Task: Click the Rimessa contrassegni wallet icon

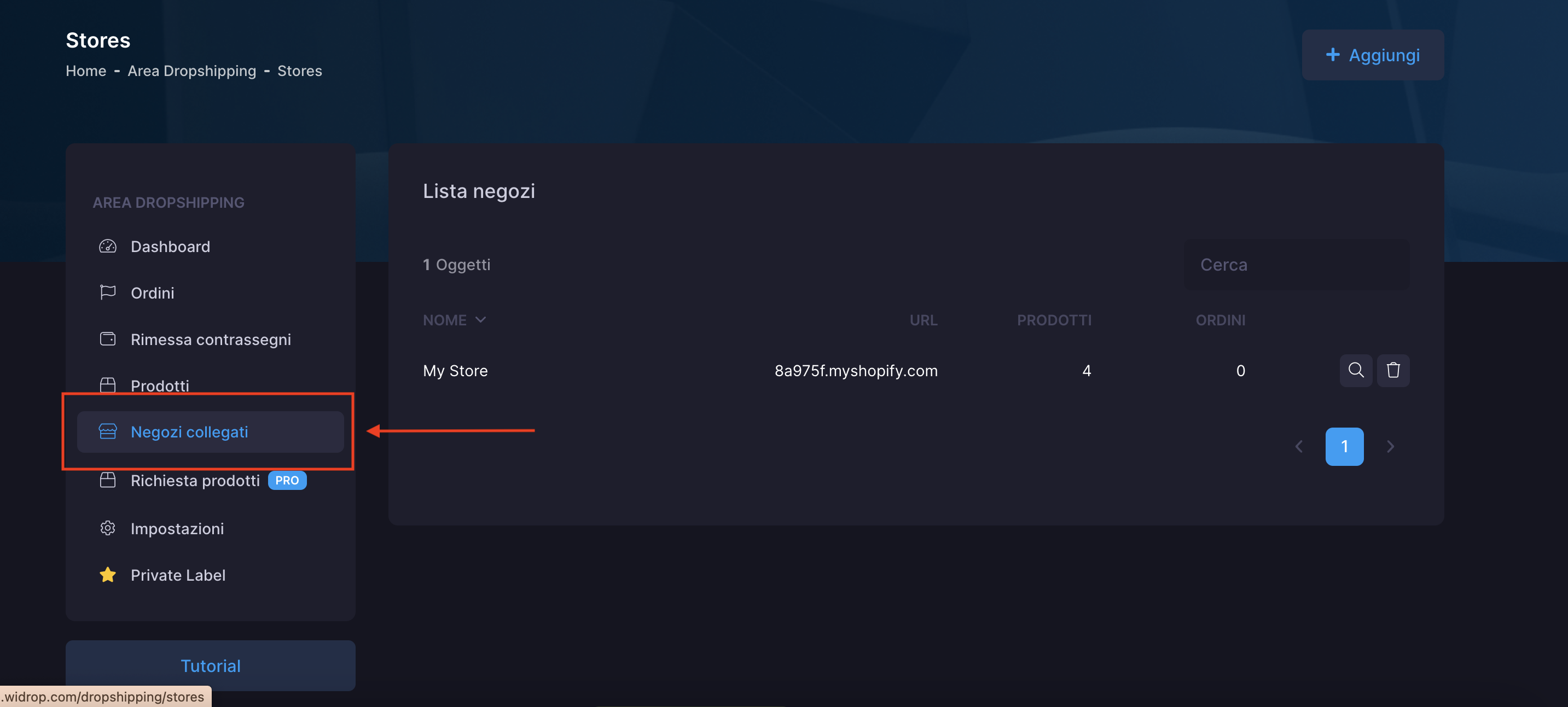Action: tap(108, 339)
